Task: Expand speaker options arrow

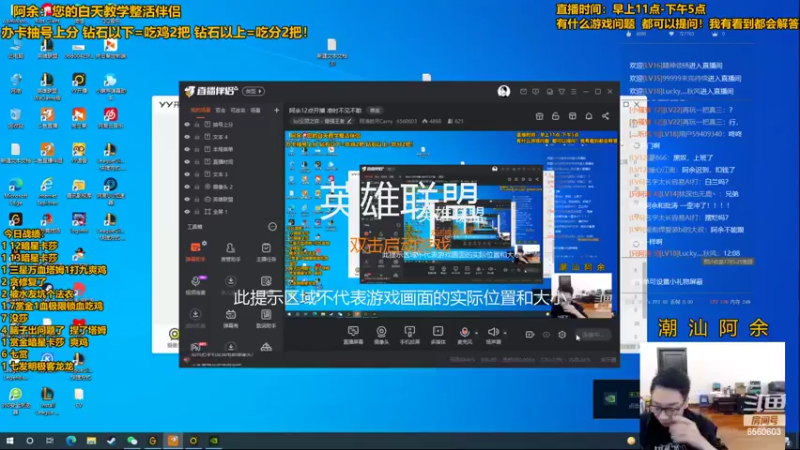Action: 505,333
